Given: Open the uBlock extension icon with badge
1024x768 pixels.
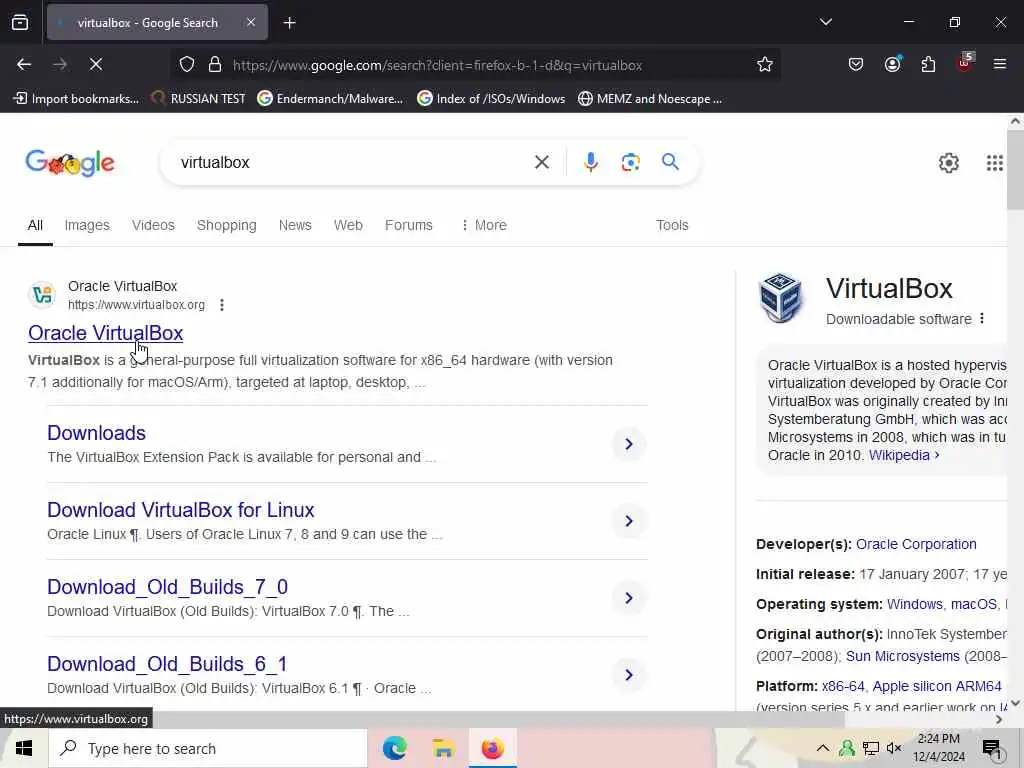Looking at the screenshot, I should (965, 63).
